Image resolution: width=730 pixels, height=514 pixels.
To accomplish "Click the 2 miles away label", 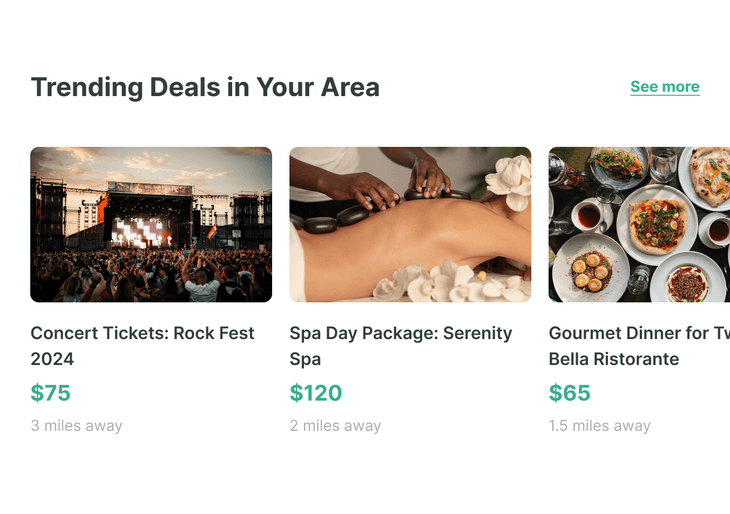I will 335,425.
